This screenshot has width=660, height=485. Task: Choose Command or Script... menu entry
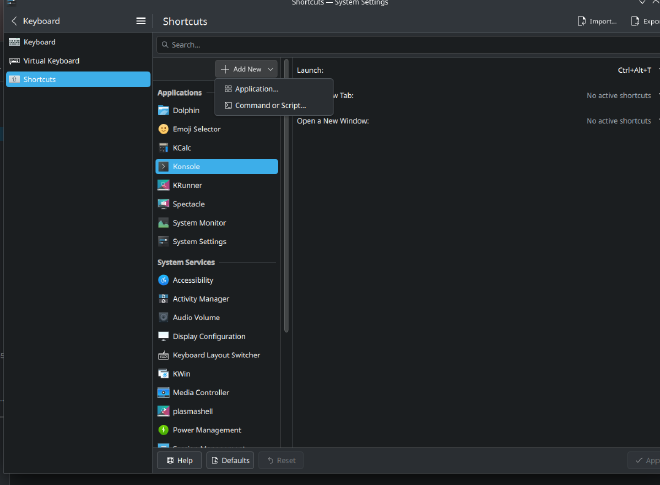pos(270,105)
